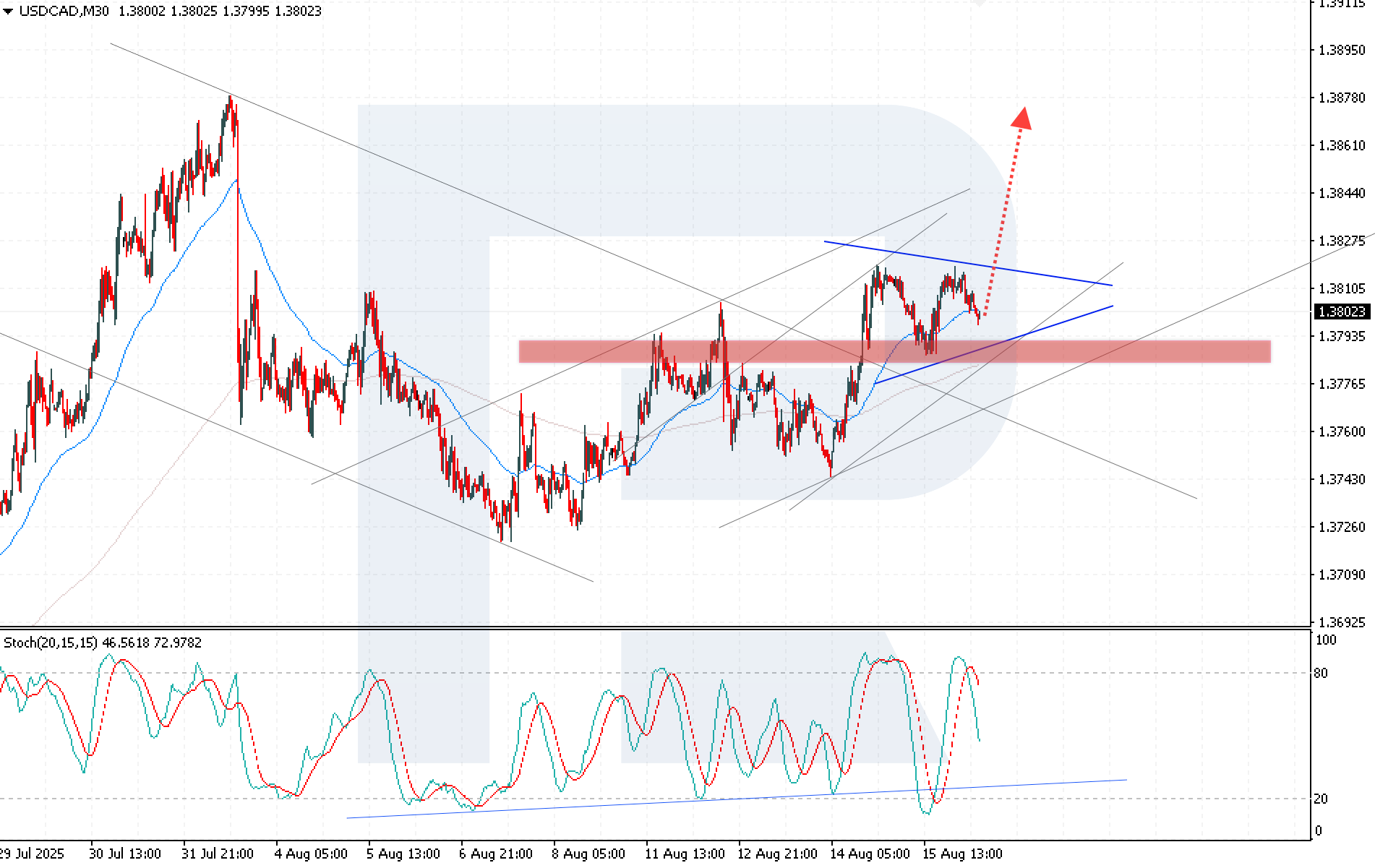Screen dimensions: 1375x868
Task: Click the Stochastic 20 level label
Action: [1321, 799]
